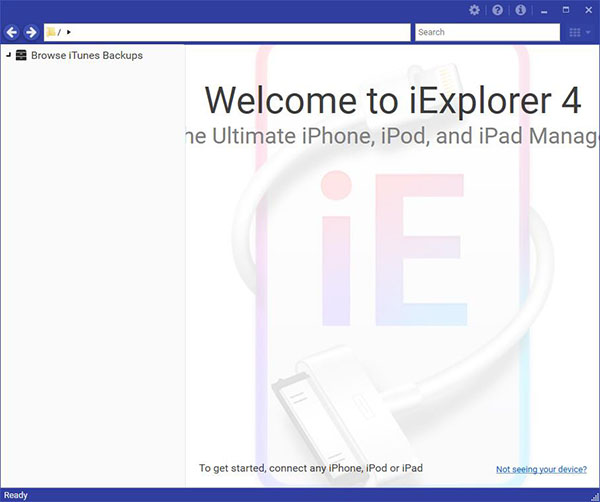600x502 pixels.
Task: Go back with the left arrow button
Action: click(x=12, y=32)
